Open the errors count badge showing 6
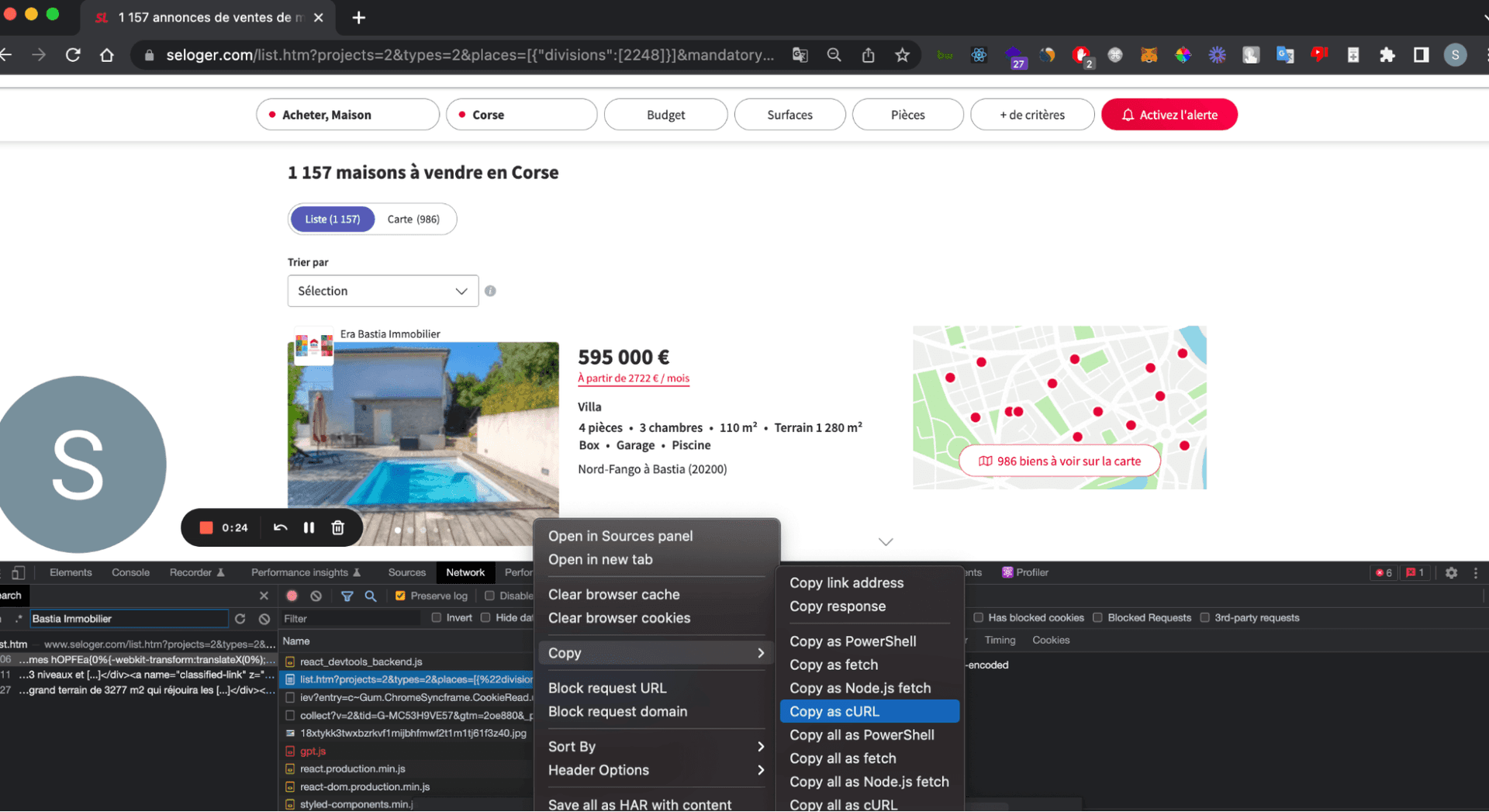The width and height of the screenshot is (1489, 812). coord(1384,573)
